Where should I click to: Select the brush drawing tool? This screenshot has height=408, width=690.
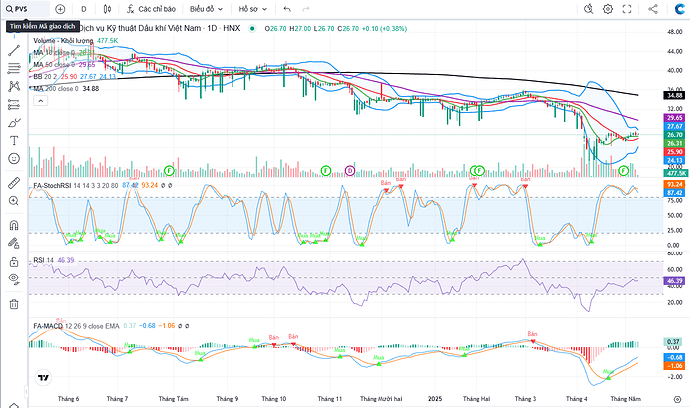tap(14, 122)
